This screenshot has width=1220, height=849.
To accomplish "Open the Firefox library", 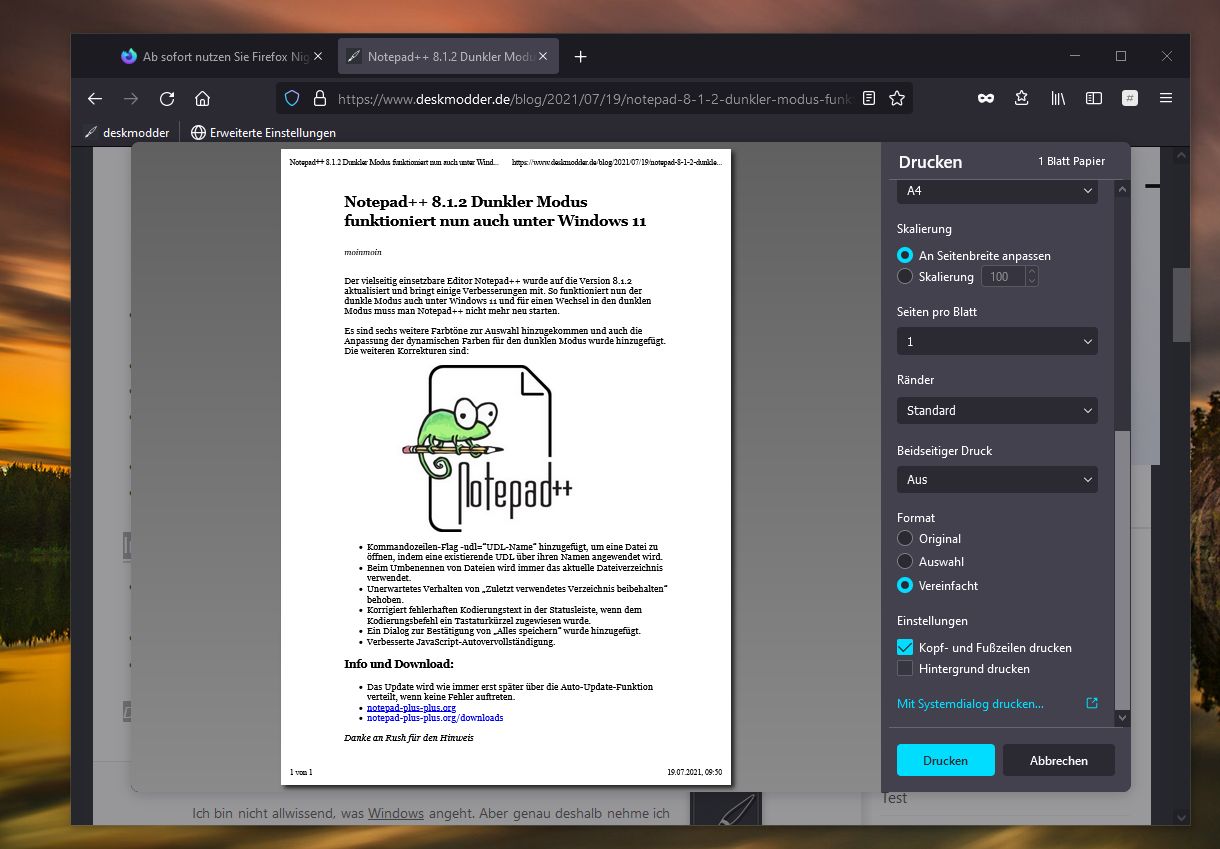I will [x=1058, y=98].
